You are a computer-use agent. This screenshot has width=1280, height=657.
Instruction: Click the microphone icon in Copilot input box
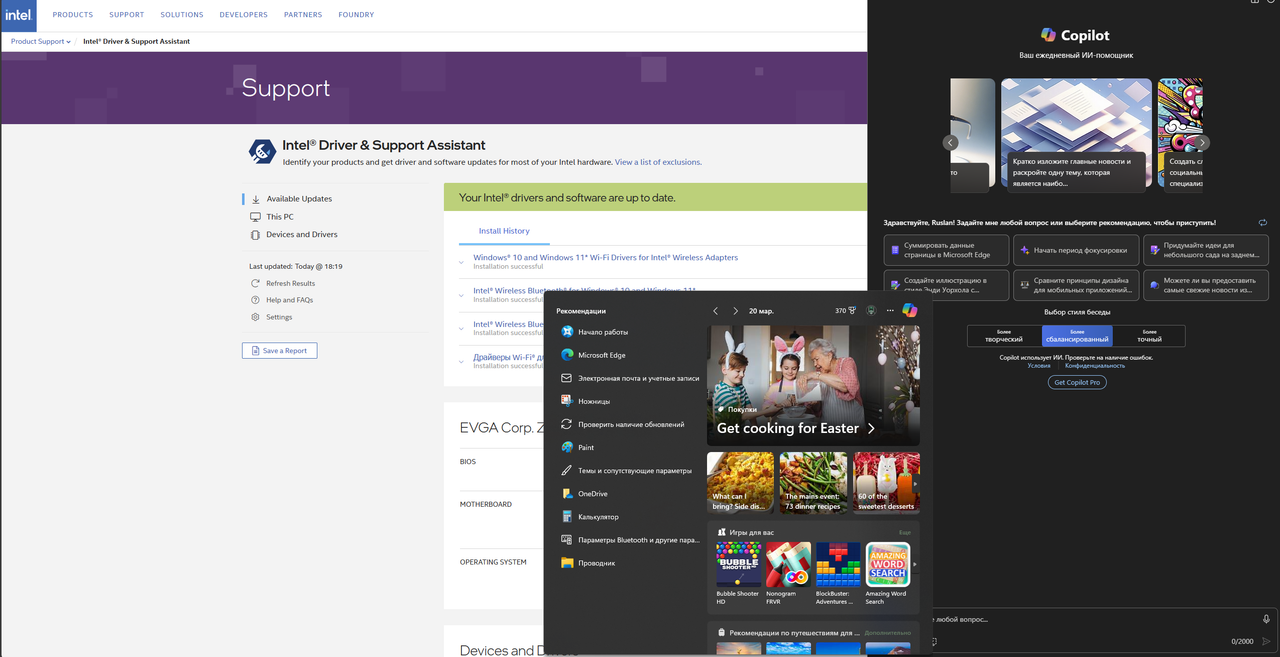[1266, 620]
